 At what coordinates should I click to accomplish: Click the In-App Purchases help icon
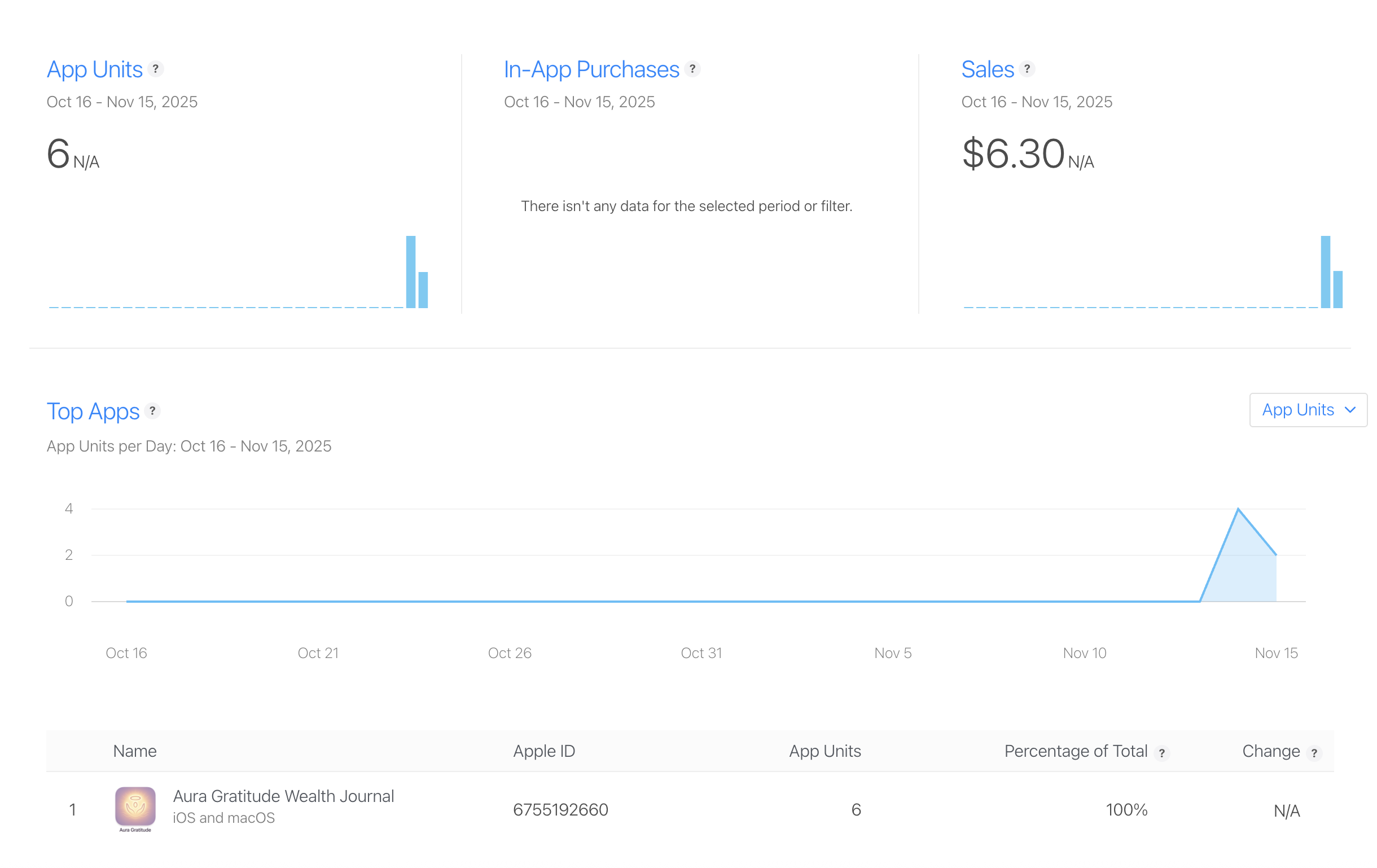tap(692, 69)
